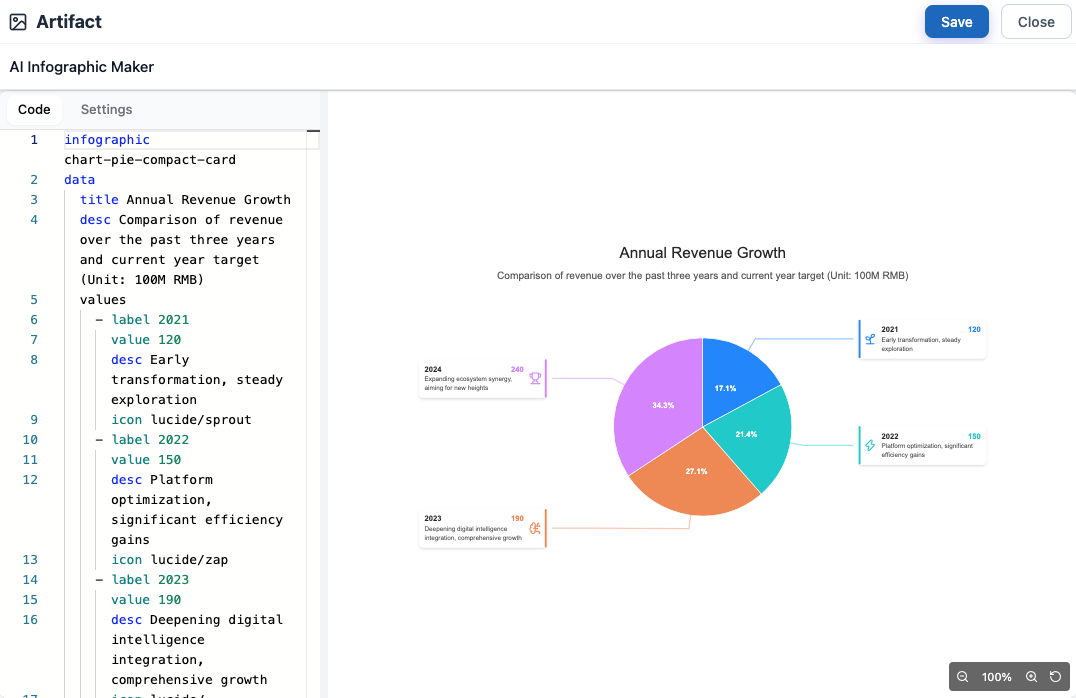Click 'icon lucide/sprout' code line
Viewport: 1076px width, 698px height.
pos(181,419)
